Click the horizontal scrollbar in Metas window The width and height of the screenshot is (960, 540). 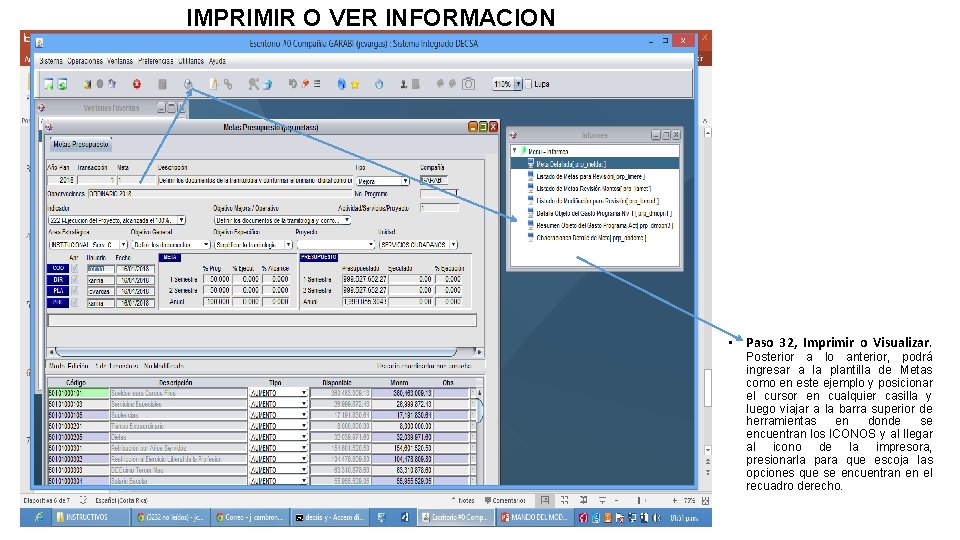click(x=265, y=352)
